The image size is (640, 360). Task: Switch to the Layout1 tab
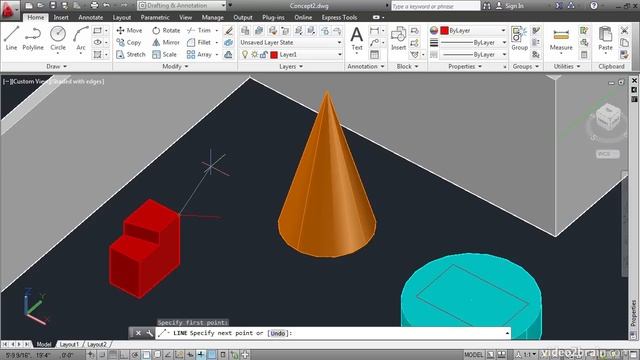69,344
